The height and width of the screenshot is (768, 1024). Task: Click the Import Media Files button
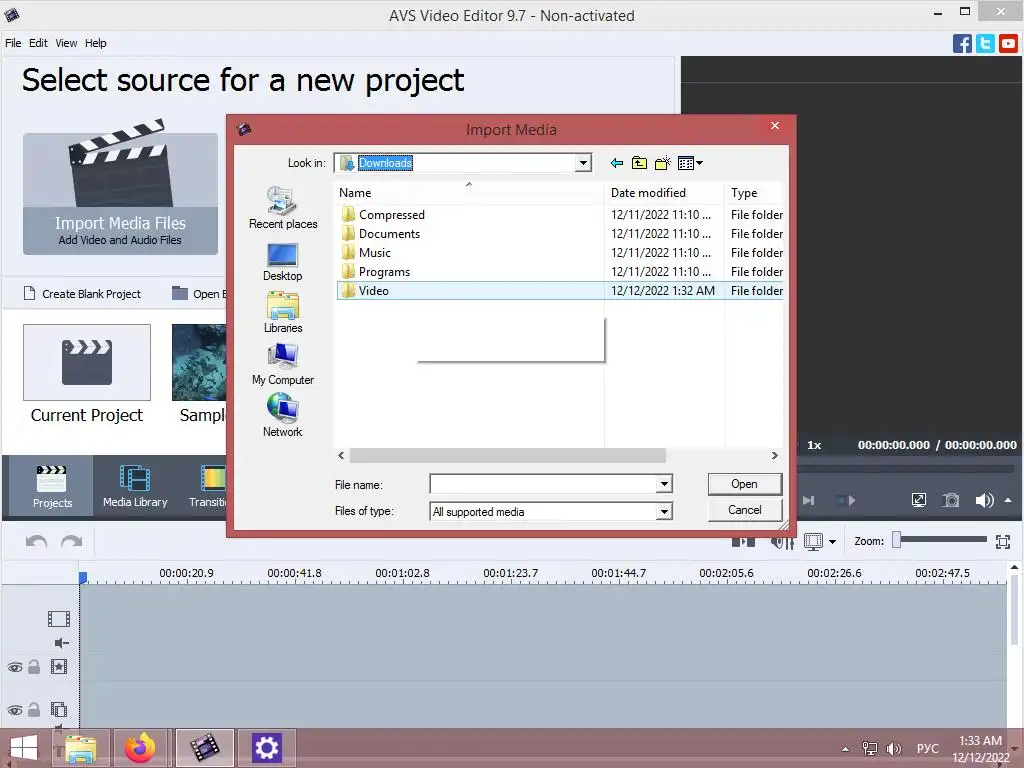tap(120, 194)
